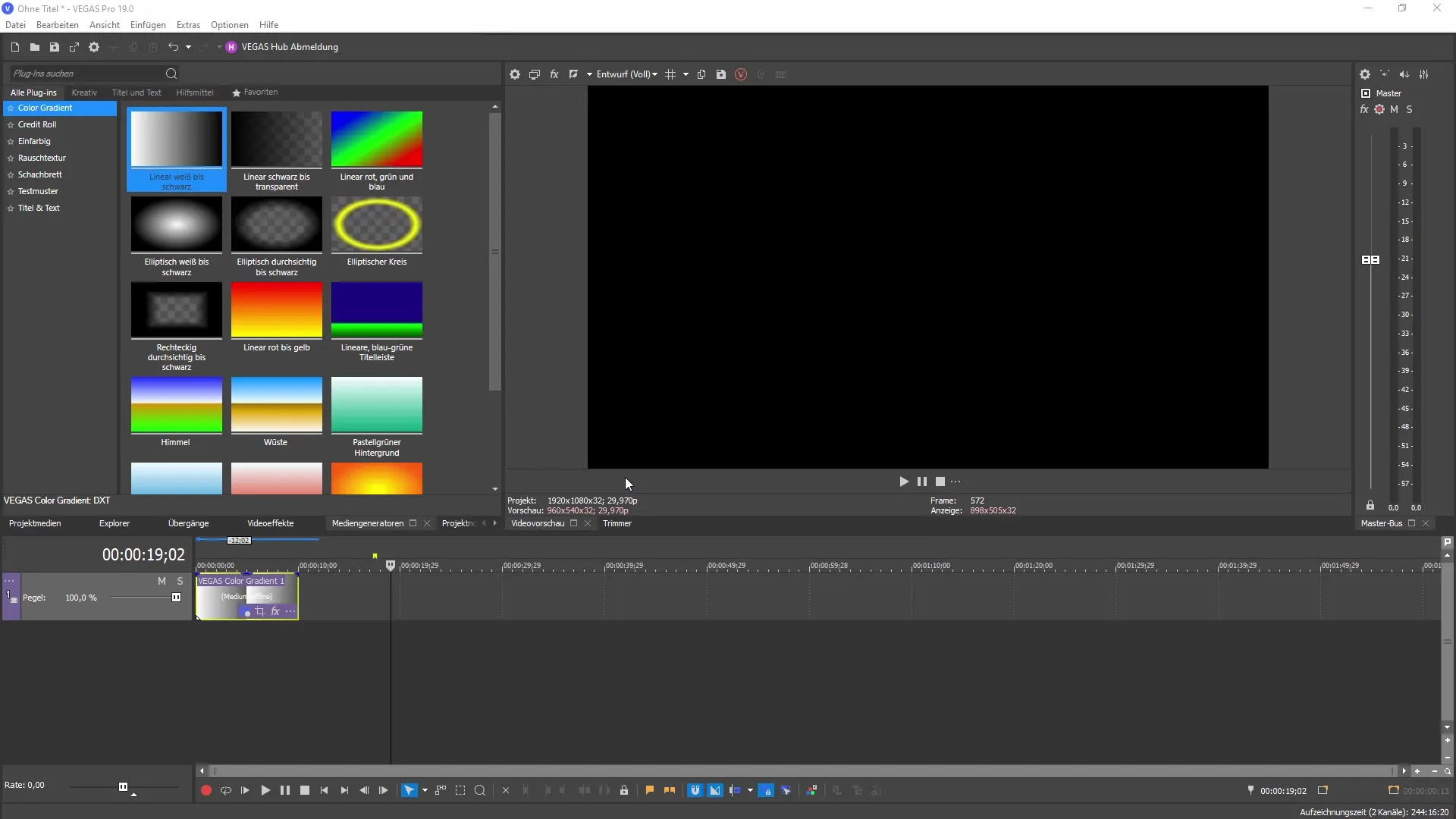
Task: Click the Wüste color gradient thumbnail
Action: point(275,405)
